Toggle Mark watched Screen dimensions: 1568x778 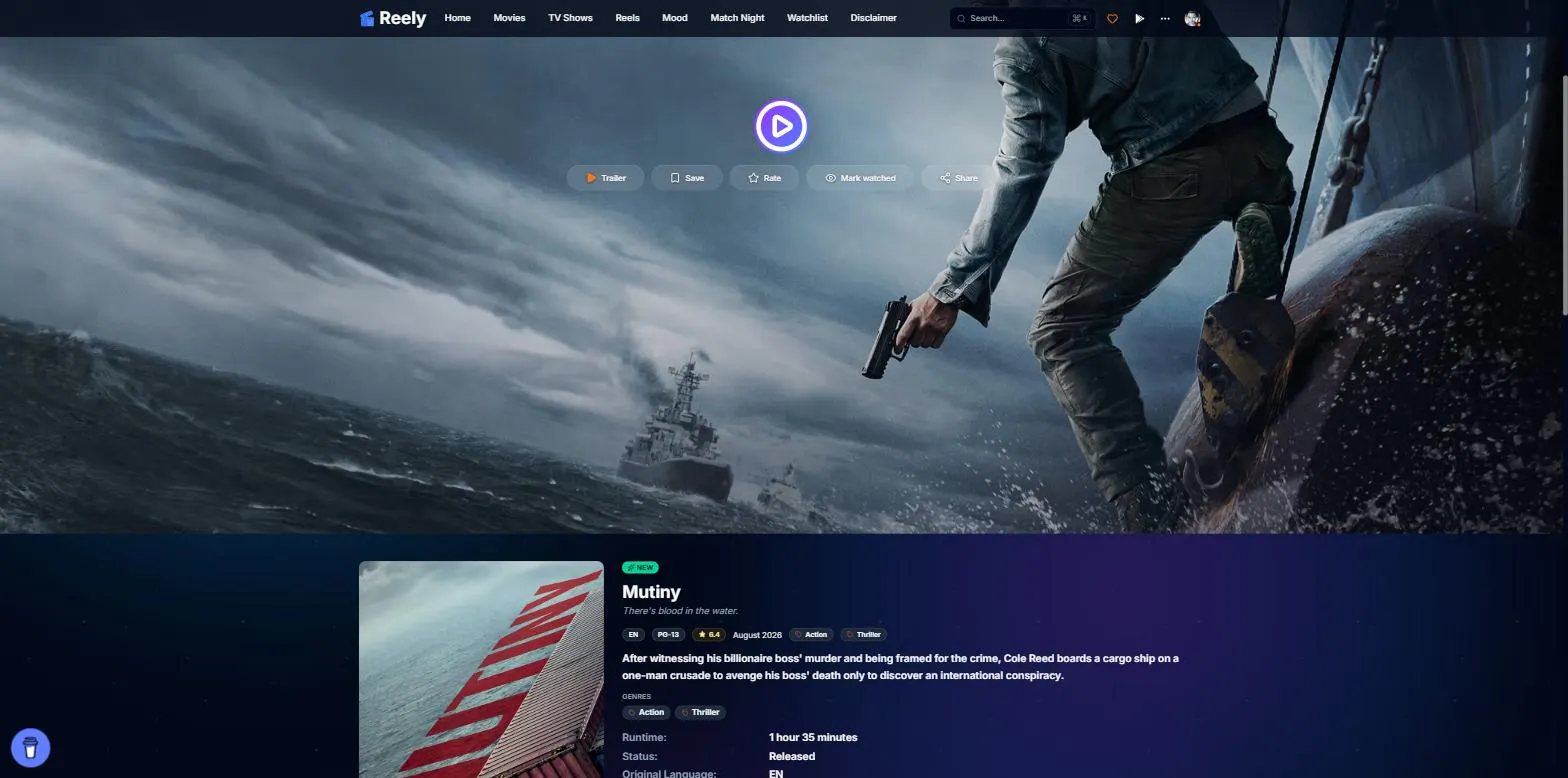tap(860, 178)
